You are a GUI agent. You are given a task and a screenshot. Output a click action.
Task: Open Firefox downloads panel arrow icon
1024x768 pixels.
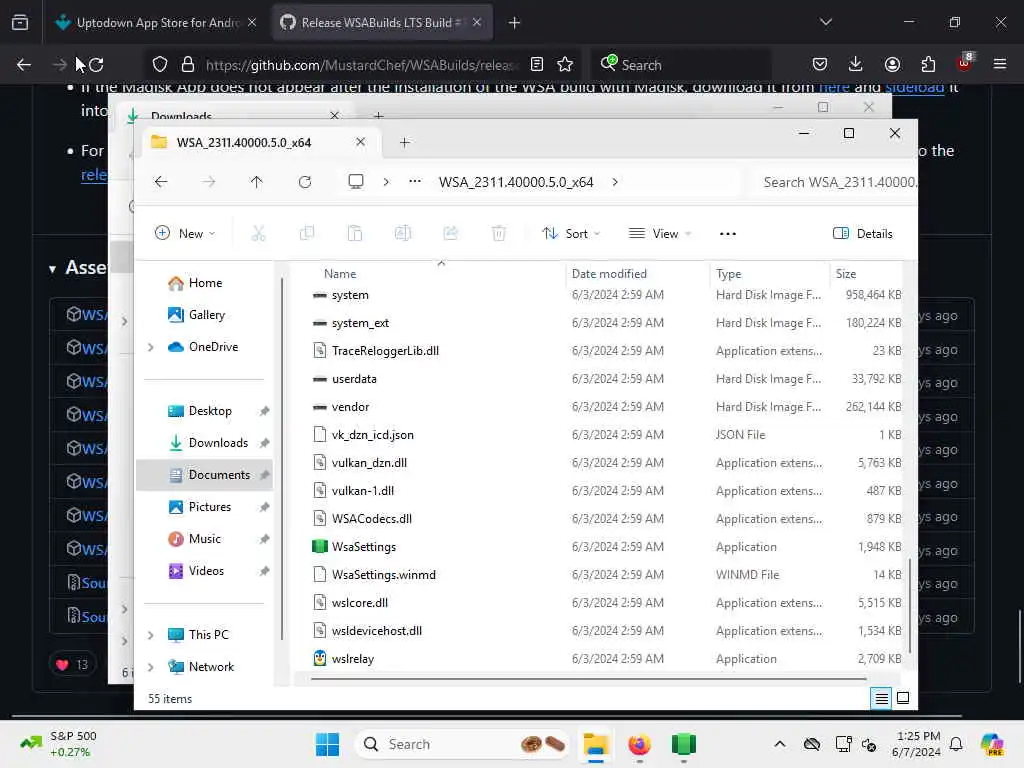(855, 64)
